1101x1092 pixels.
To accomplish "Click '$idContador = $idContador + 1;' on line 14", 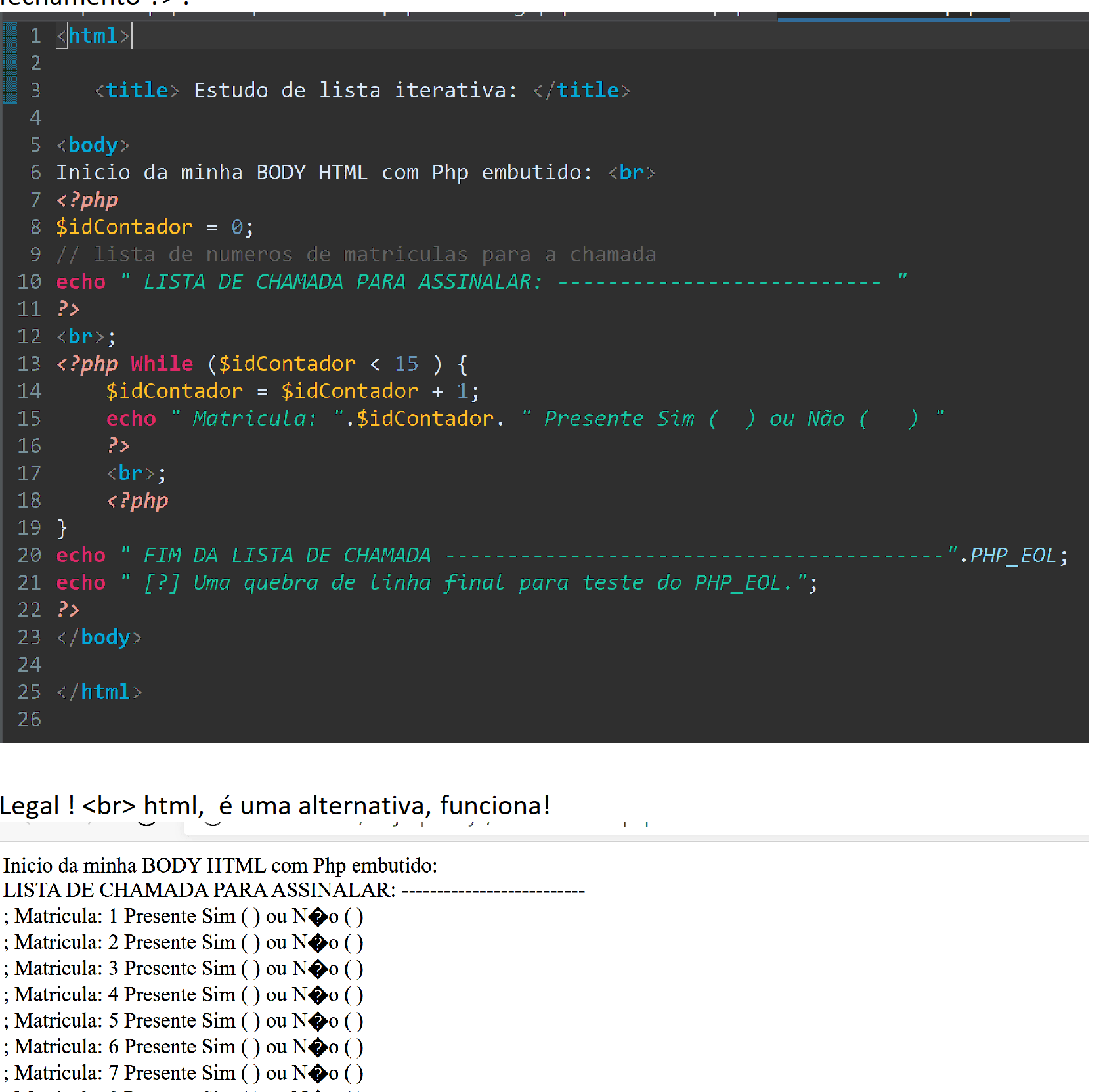I will pyautogui.click(x=293, y=391).
